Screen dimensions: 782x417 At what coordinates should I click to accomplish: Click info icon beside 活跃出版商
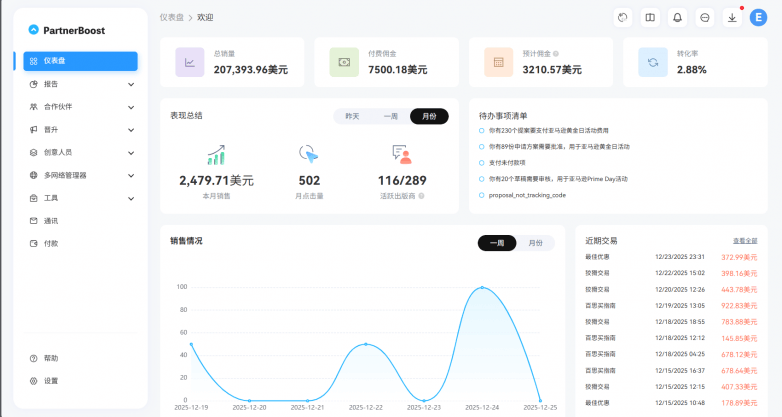(x=421, y=196)
